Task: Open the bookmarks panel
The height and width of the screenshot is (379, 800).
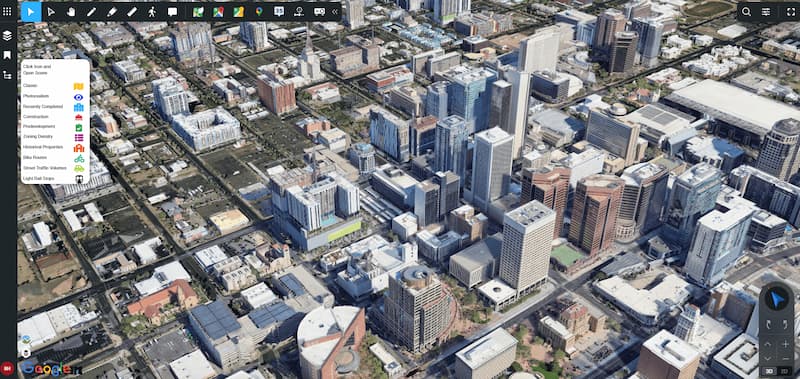Action: coord(7,55)
